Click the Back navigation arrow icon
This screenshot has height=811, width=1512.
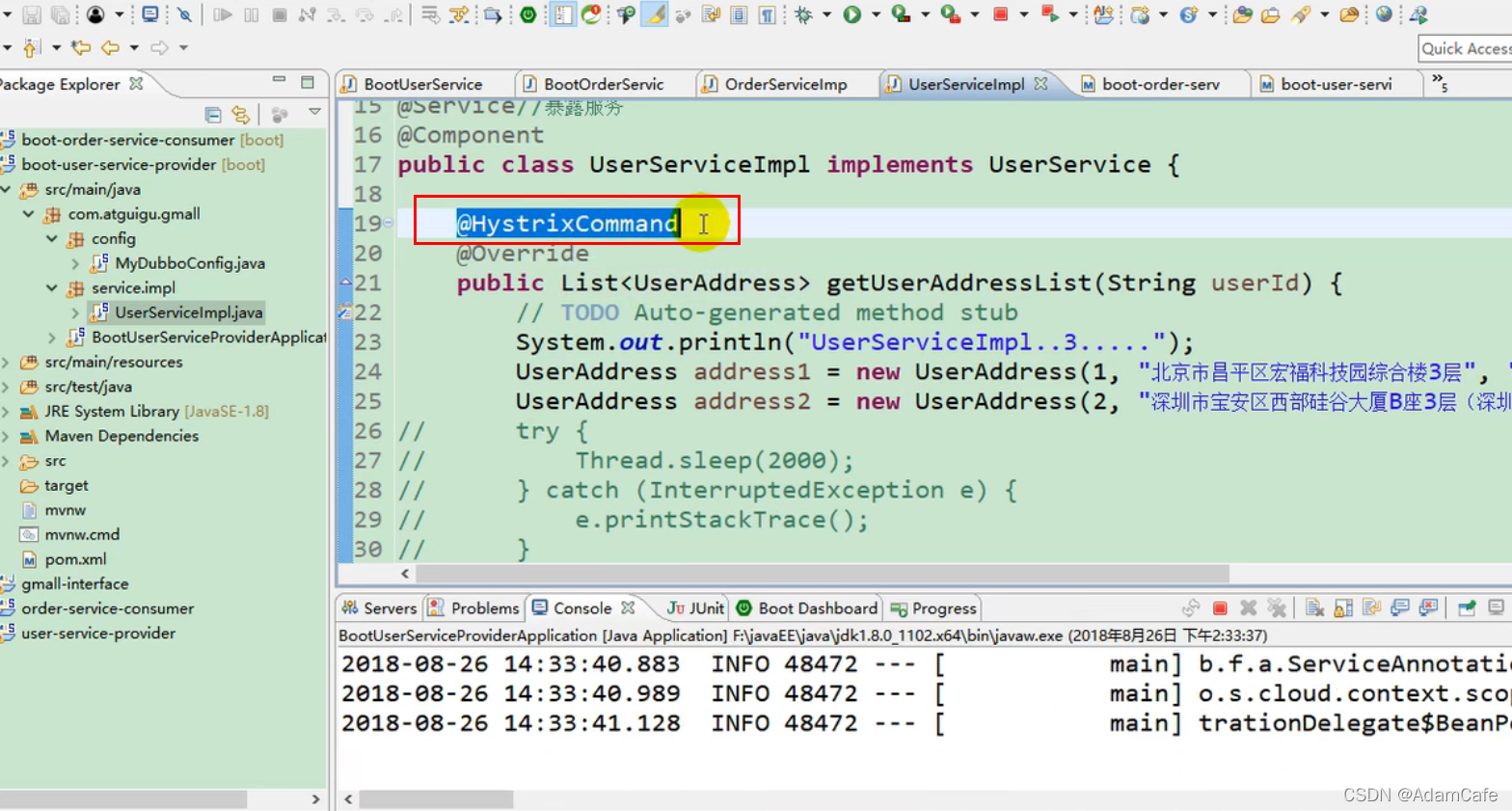(110, 47)
